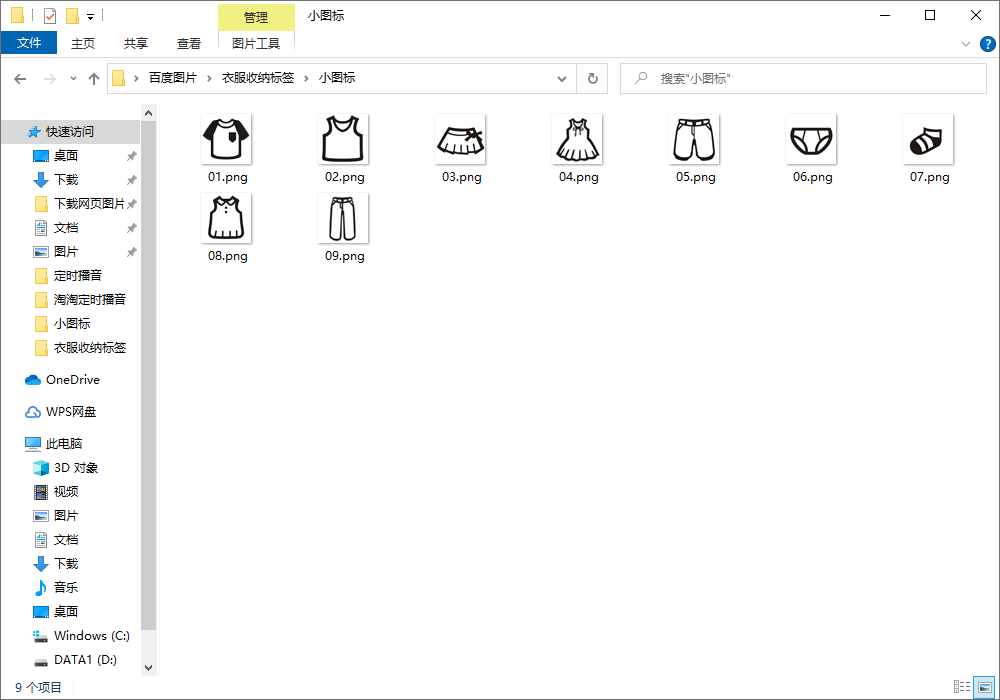Click the sidebar scrollbar up arrow
Screen dimensions: 1000x700
coord(149,113)
